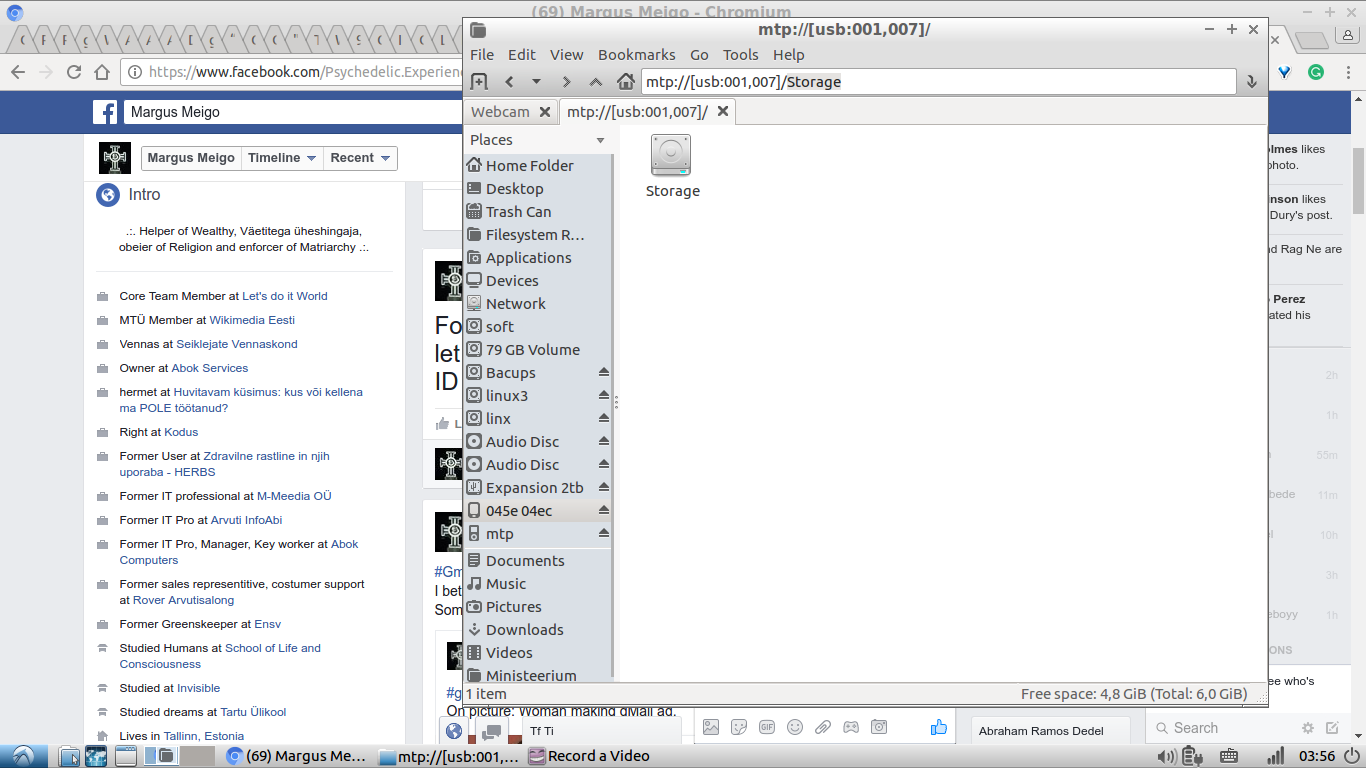This screenshot has width=1366, height=768.
Task: Click the like thumbs-up icon in chat bar
Action: pos(938,727)
